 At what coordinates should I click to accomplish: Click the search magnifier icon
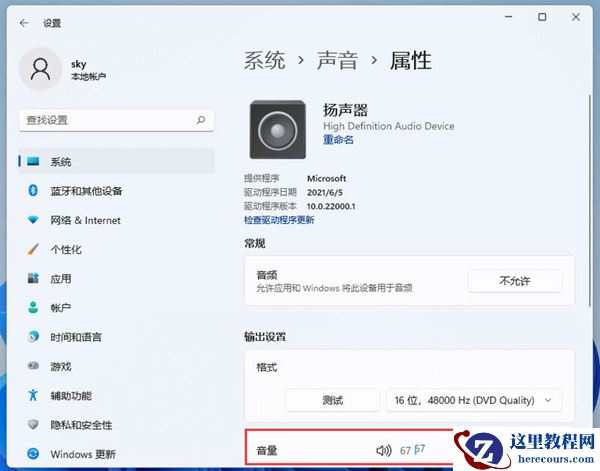201,120
